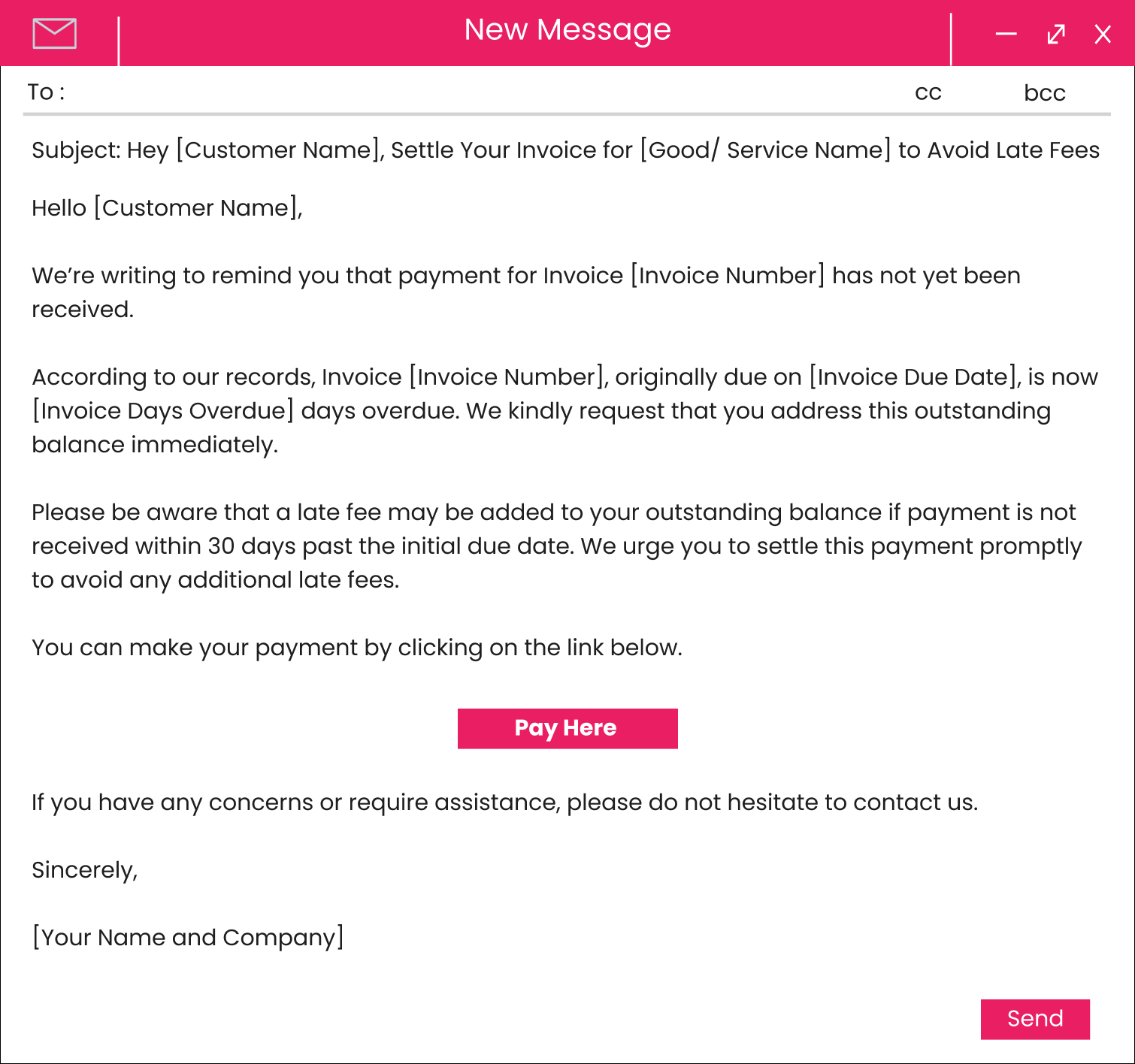
Task: Click the Sincerely closing line
Action: [x=85, y=869]
